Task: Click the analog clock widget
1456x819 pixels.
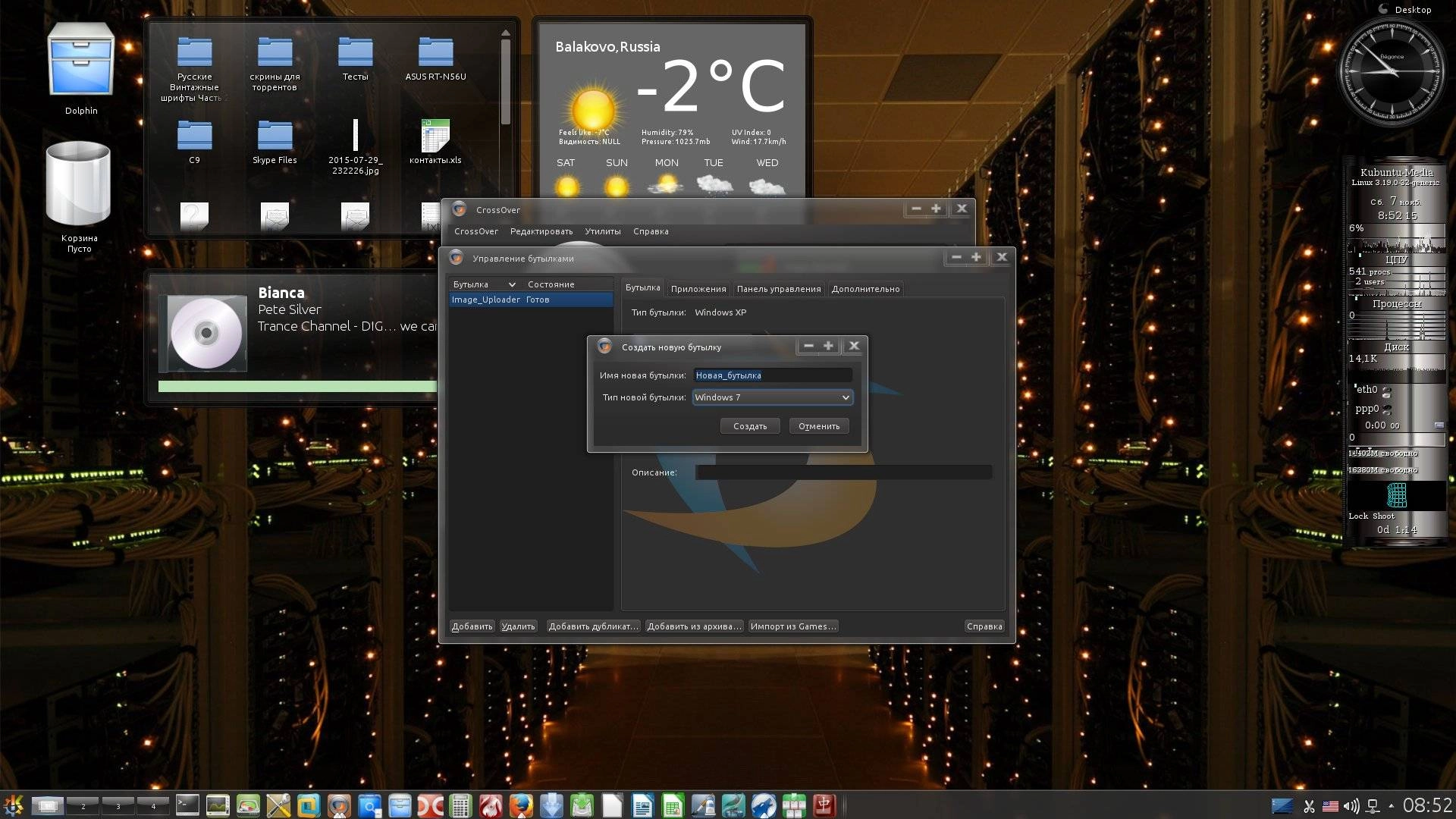Action: (x=1392, y=72)
